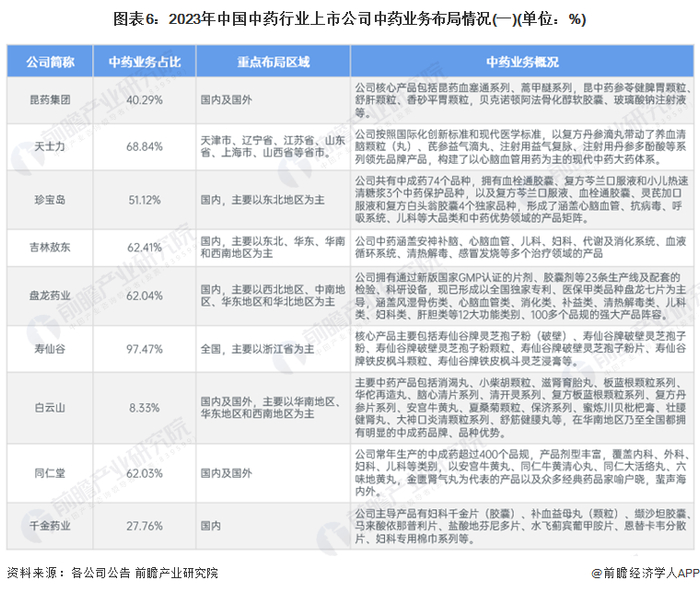Select the value '62.41%'

(144, 247)
